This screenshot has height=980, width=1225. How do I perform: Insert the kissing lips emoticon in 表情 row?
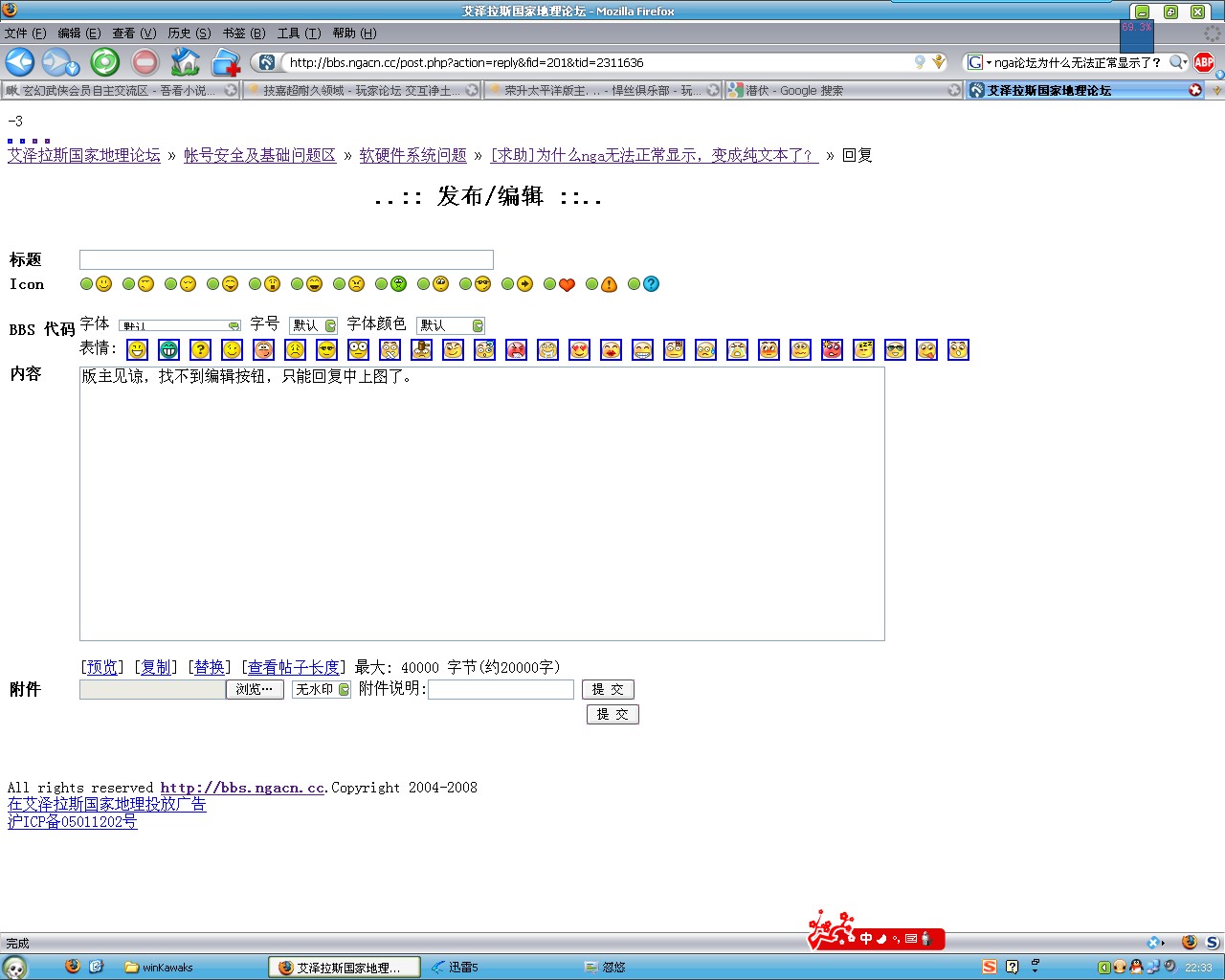pyautogui.click(x=611, y=350)
